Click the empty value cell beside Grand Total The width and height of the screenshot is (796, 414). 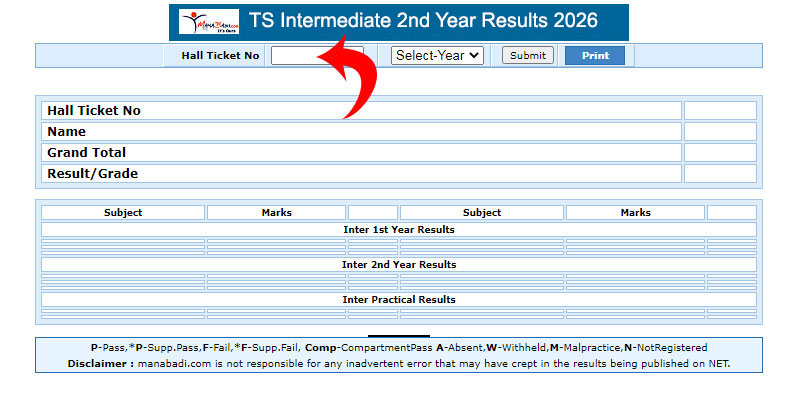pyautogui.click(x=720, y=153)
